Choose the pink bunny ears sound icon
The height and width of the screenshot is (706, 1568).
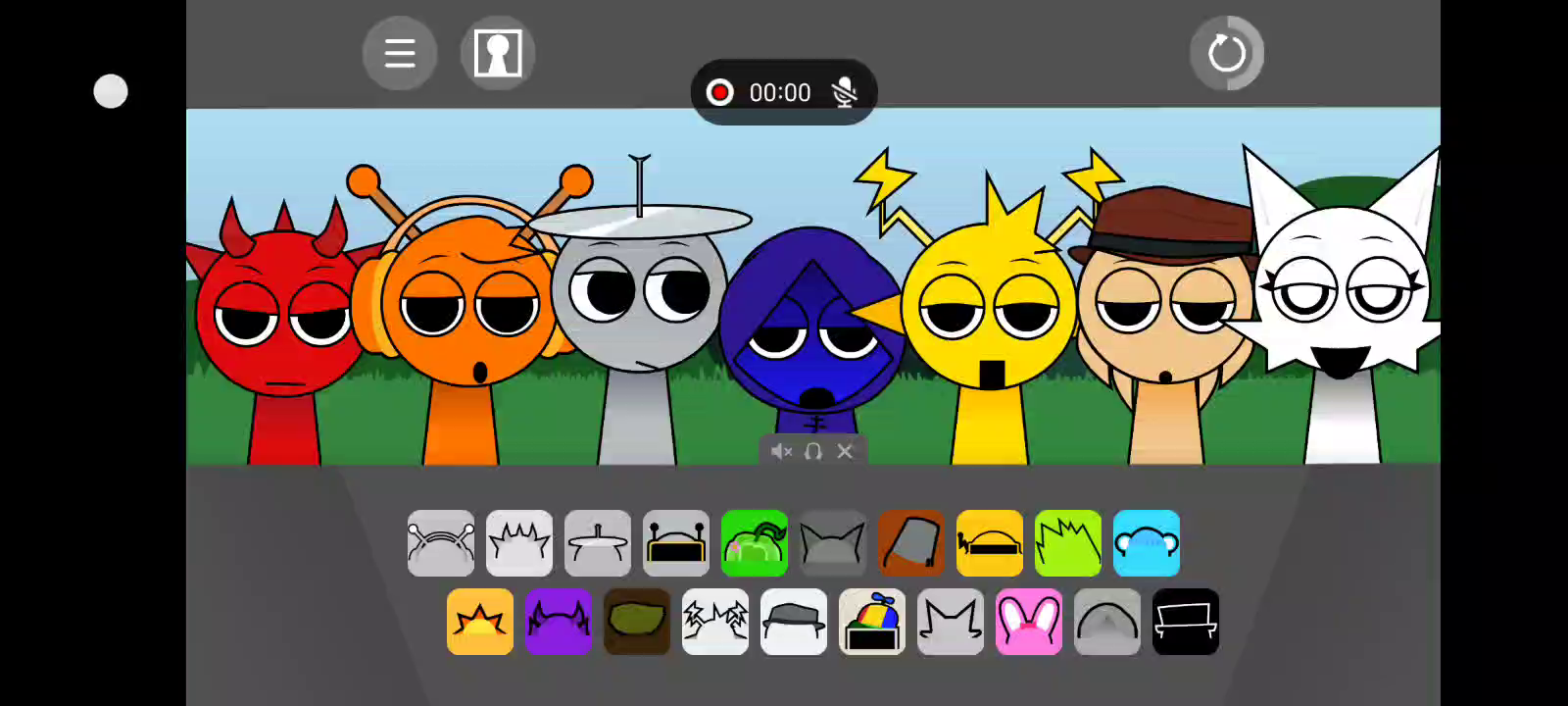pyautogui.click(x=1029, y=622)
